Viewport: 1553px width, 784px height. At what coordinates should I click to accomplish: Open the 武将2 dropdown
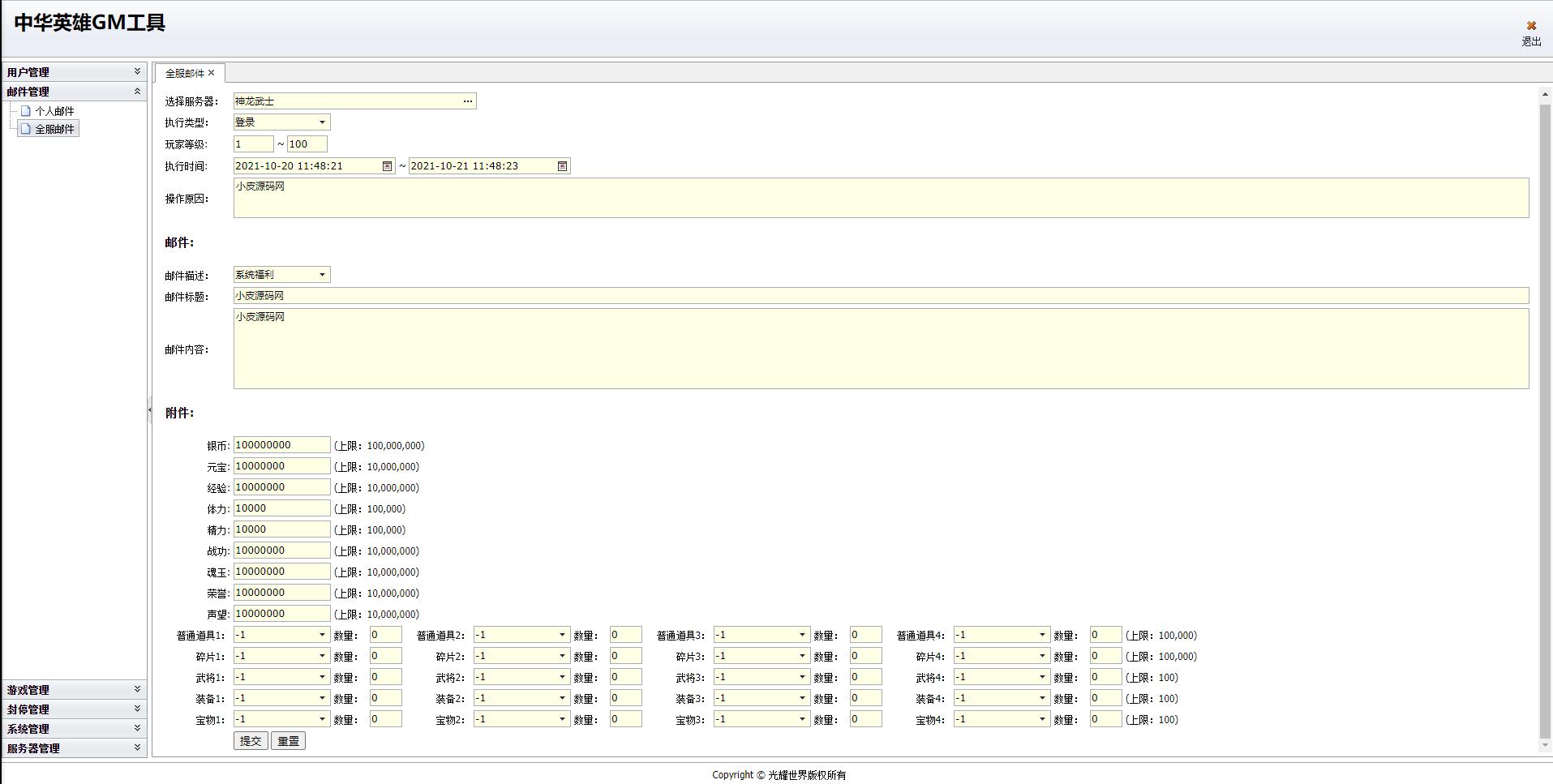(x=562, y=677)
